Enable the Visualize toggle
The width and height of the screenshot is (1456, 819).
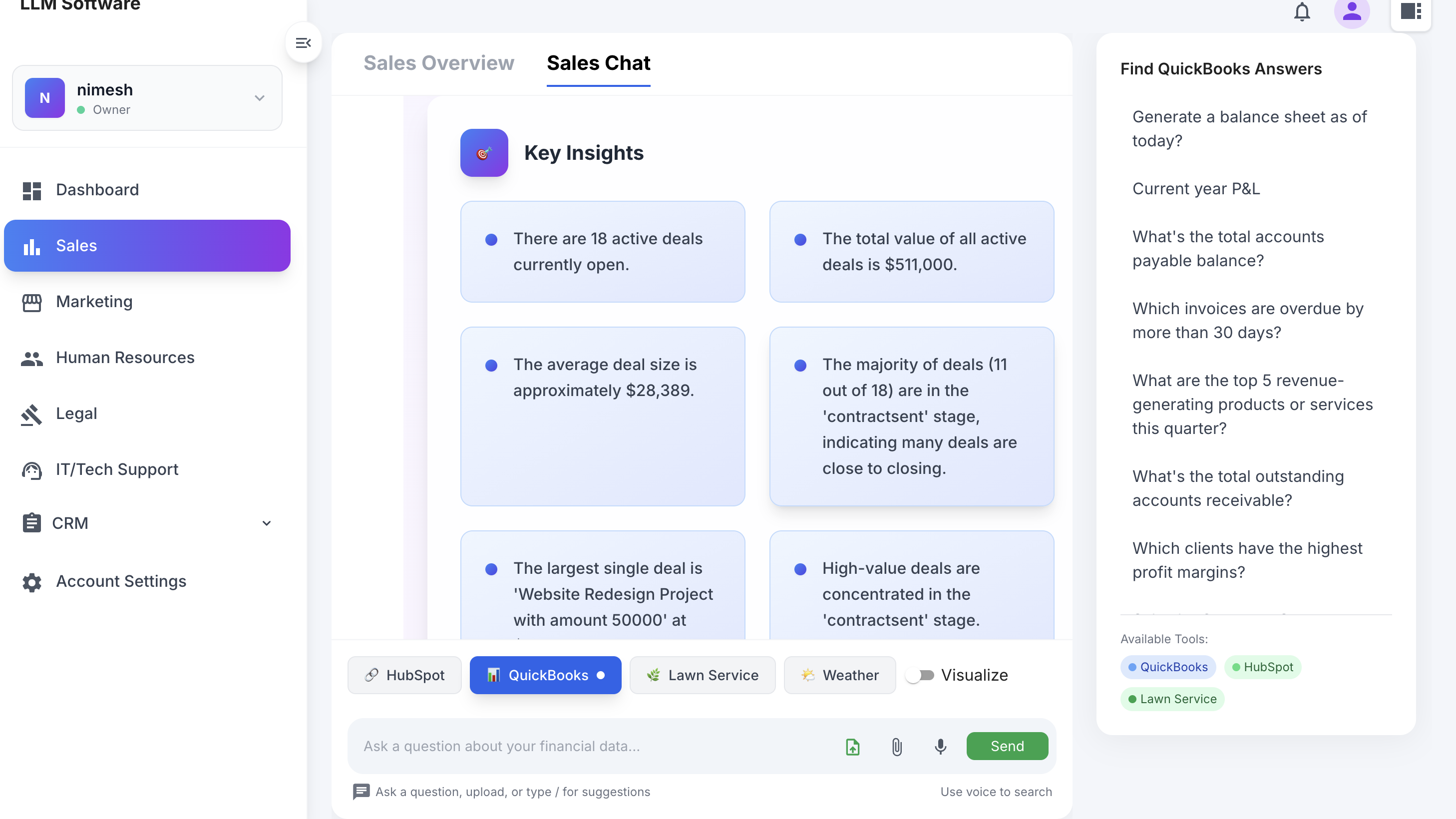(921, 675)
